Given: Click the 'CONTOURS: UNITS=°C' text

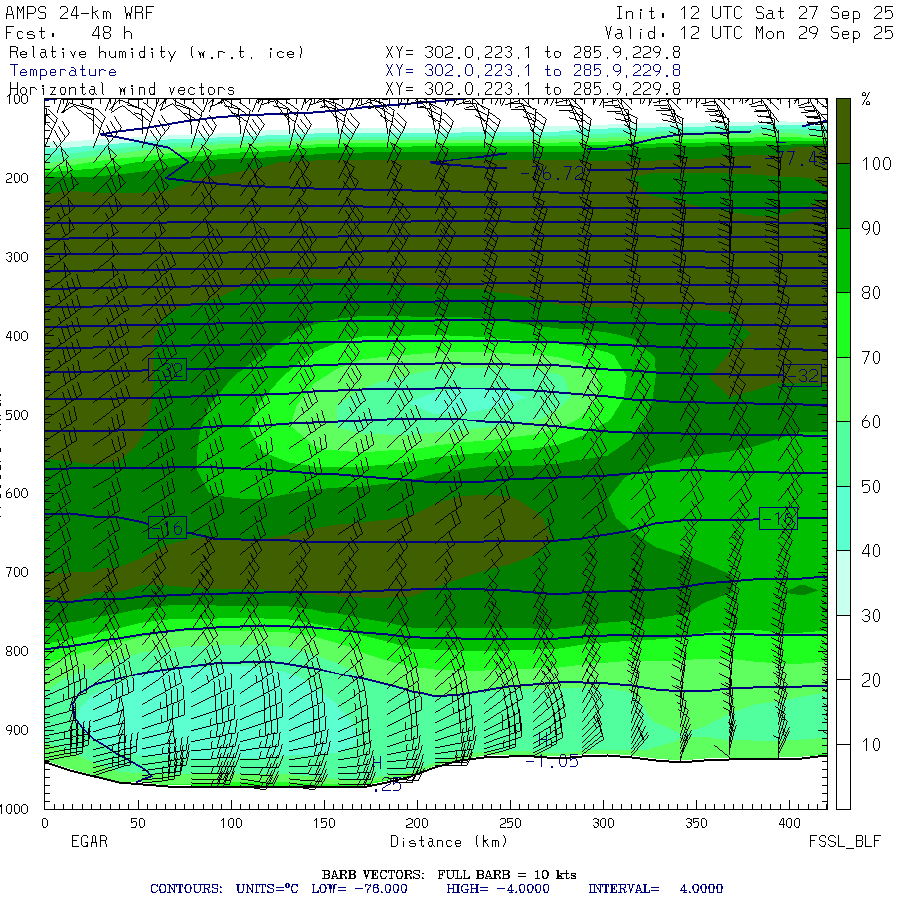Looking at the screenshot, I should point(224,889).
